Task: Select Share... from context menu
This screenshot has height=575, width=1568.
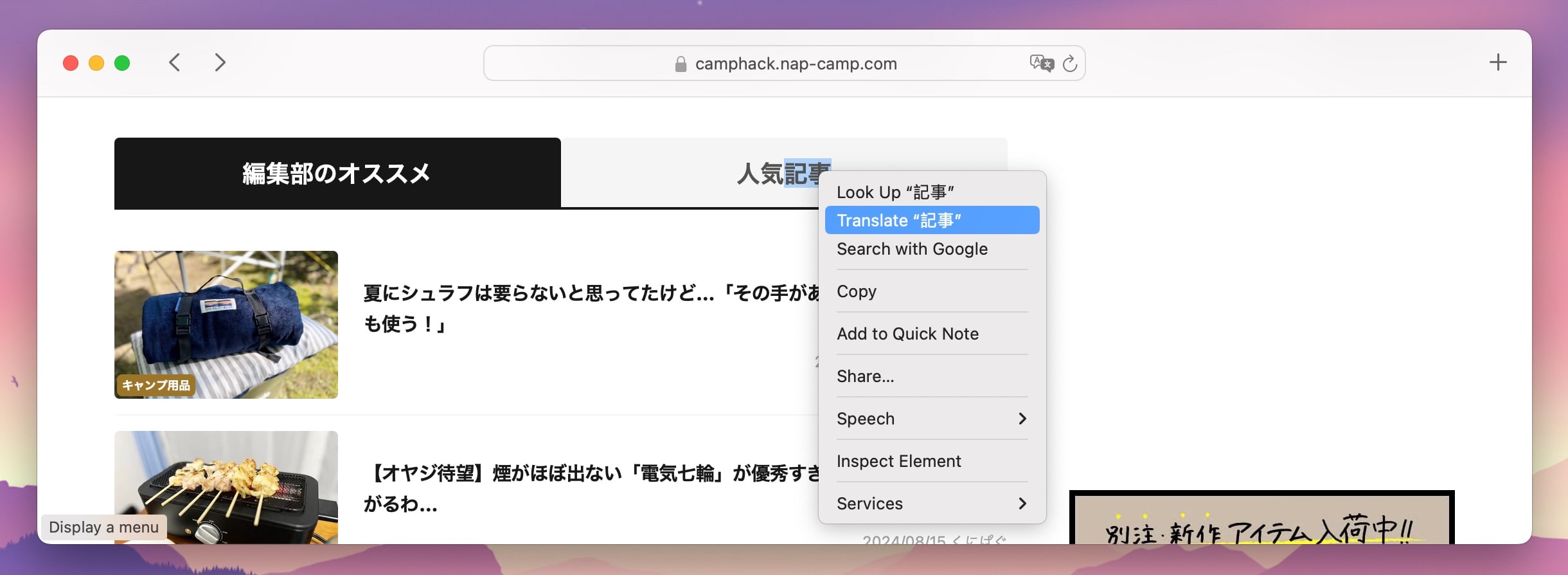Action: pyautogui.click(x=932, y=376)
